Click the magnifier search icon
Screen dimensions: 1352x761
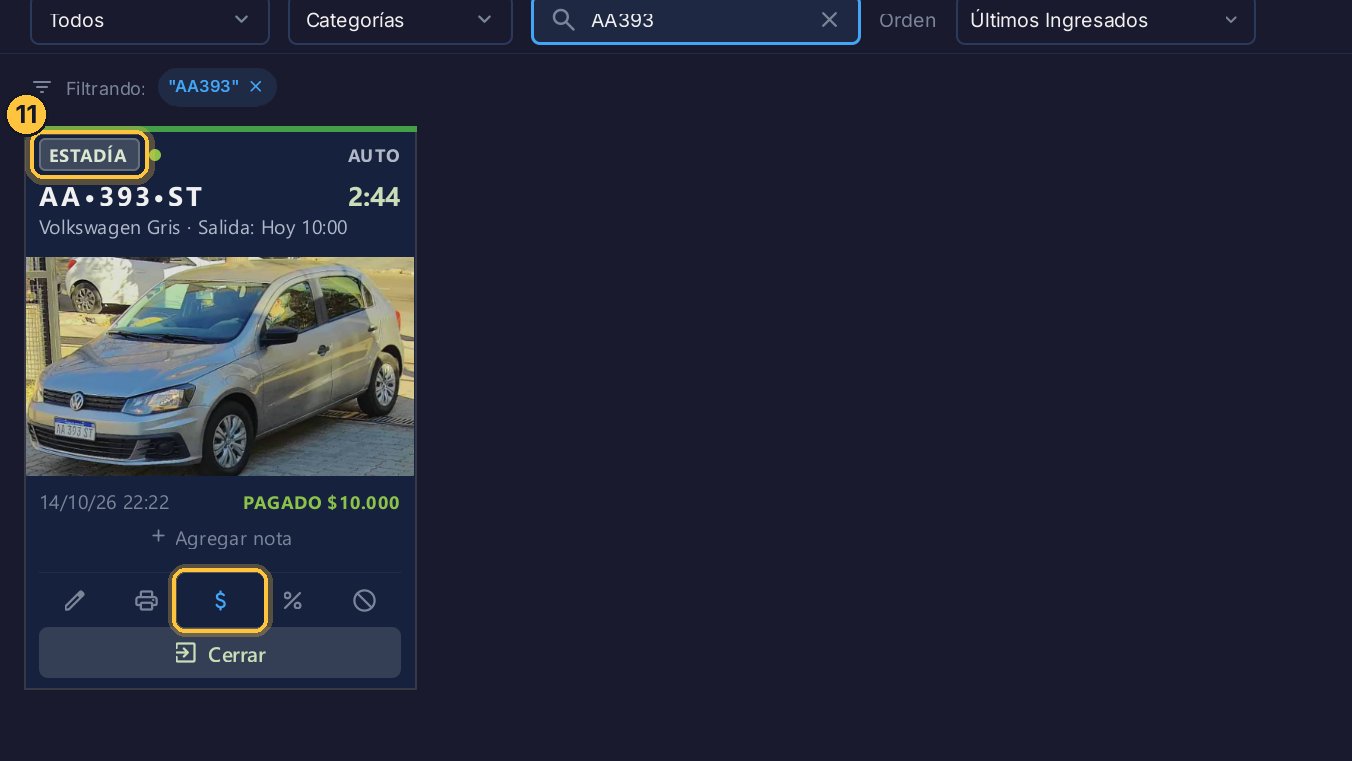564,20
